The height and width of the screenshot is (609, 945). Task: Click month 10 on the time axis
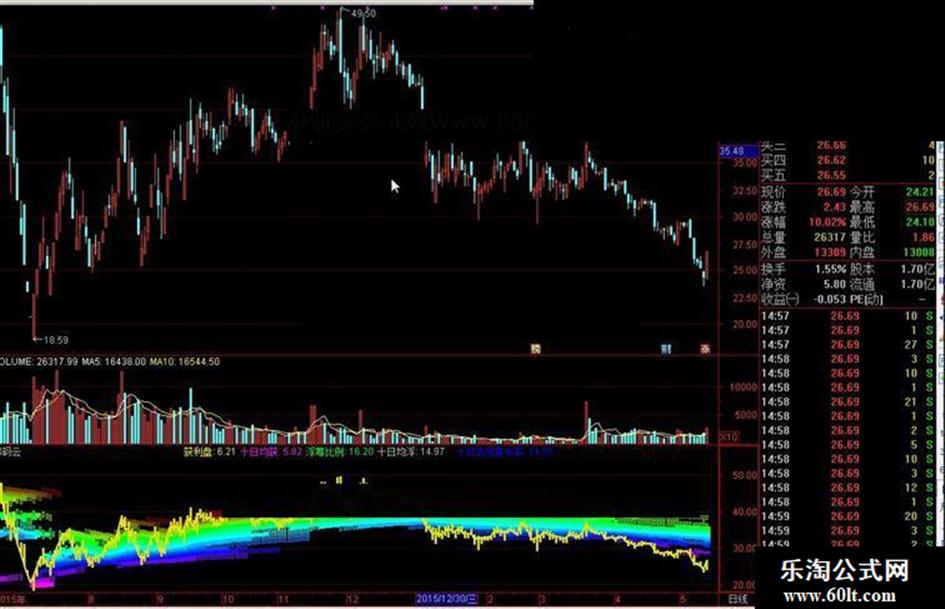(x=228, y=599)
